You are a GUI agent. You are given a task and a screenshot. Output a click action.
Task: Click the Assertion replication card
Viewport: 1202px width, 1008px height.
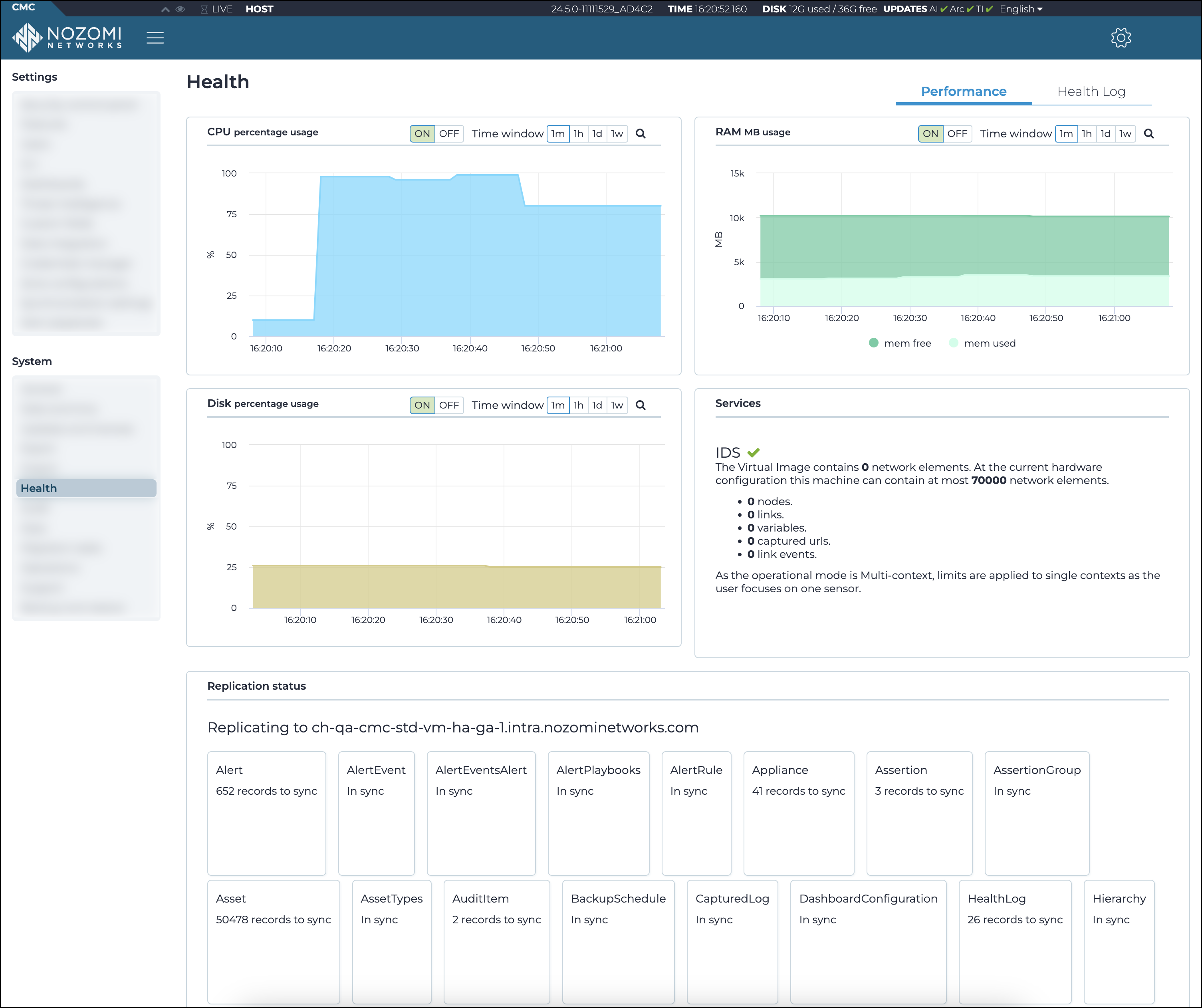920,814
